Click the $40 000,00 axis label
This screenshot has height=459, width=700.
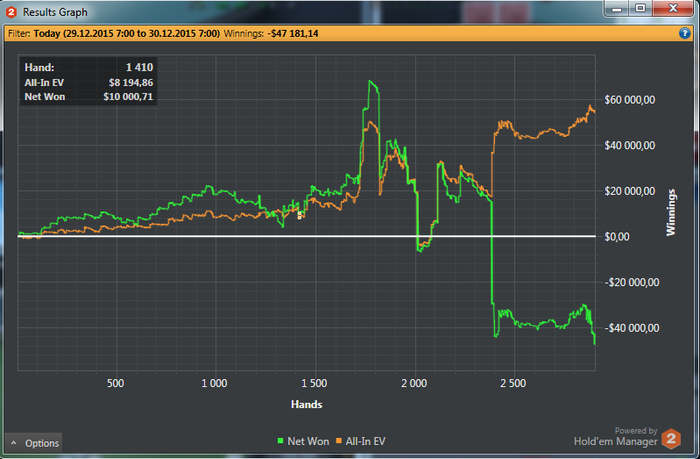630,146
